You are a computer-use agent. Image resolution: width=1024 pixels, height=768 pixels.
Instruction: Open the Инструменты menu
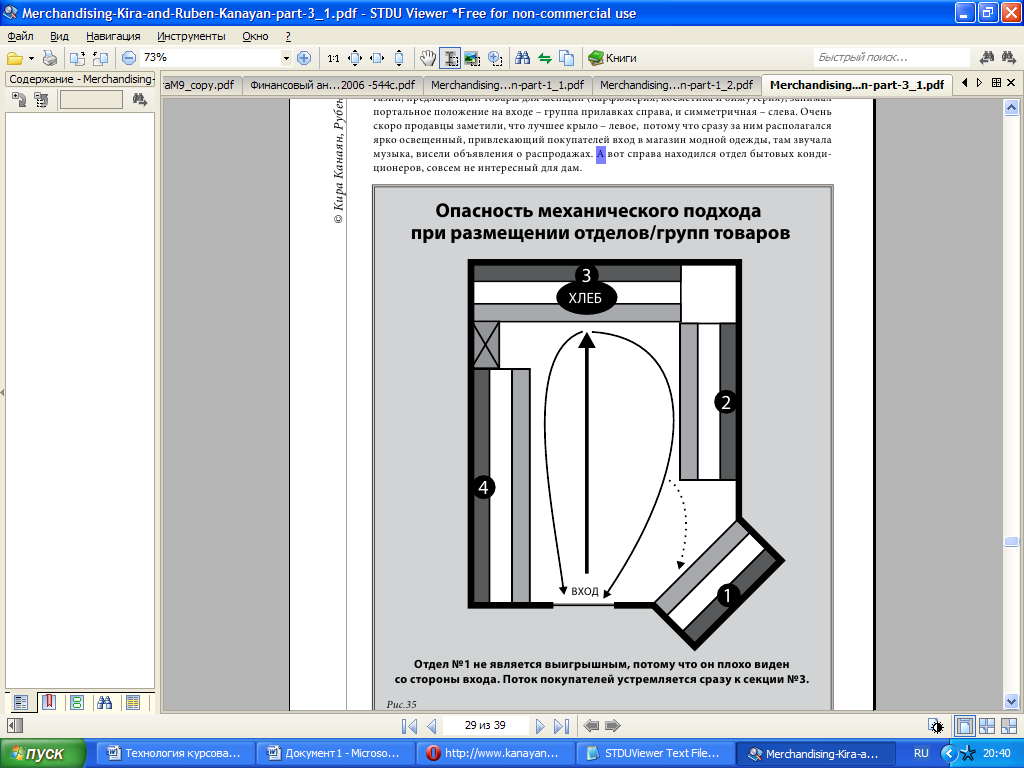coord(191,37)
